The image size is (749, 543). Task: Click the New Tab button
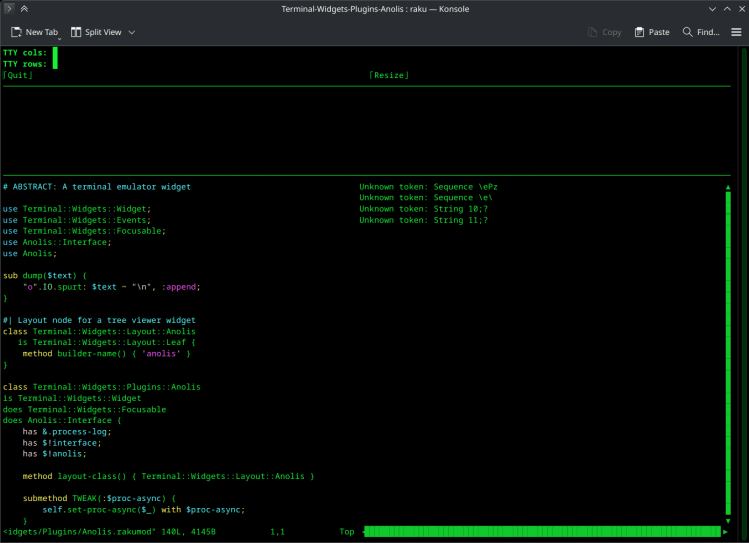36,32
